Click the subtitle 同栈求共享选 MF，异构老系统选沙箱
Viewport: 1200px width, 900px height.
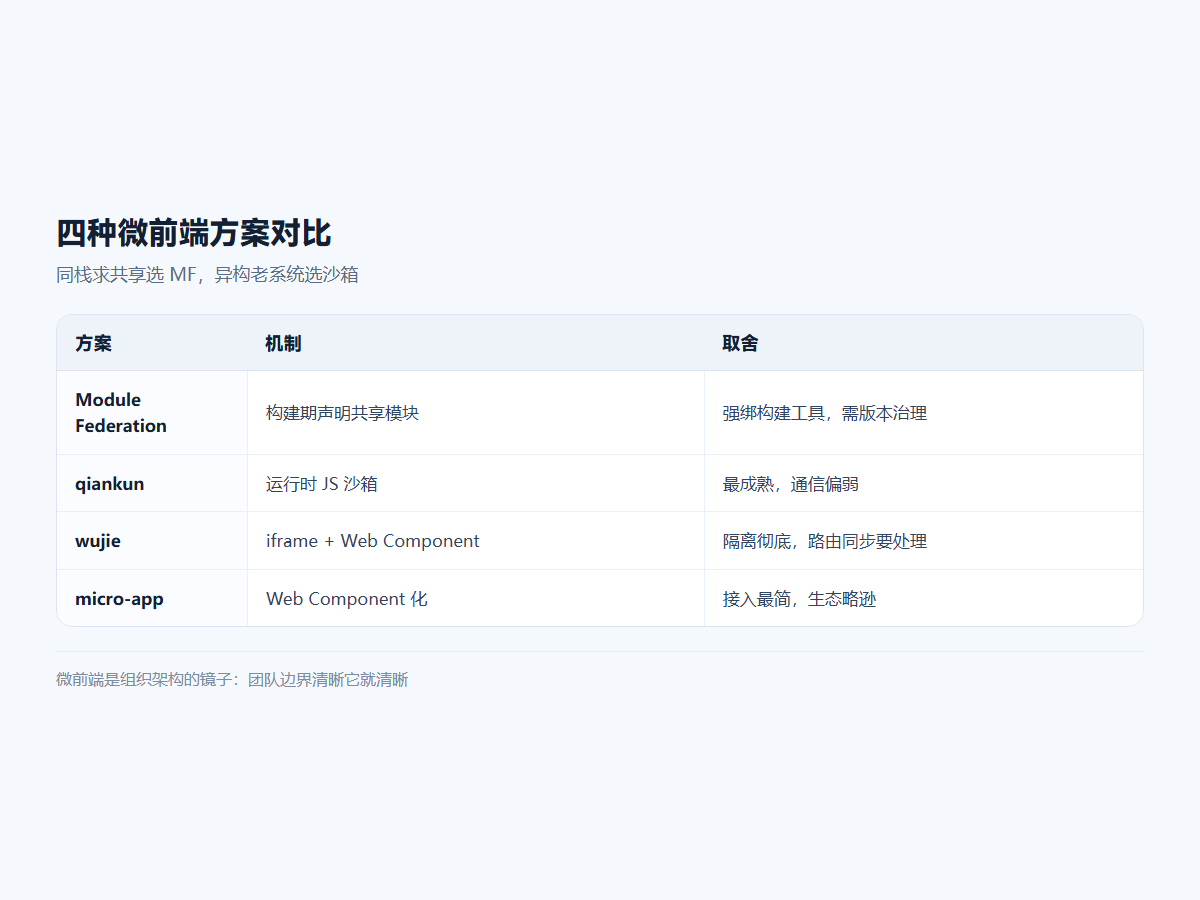tap(207, 274)
